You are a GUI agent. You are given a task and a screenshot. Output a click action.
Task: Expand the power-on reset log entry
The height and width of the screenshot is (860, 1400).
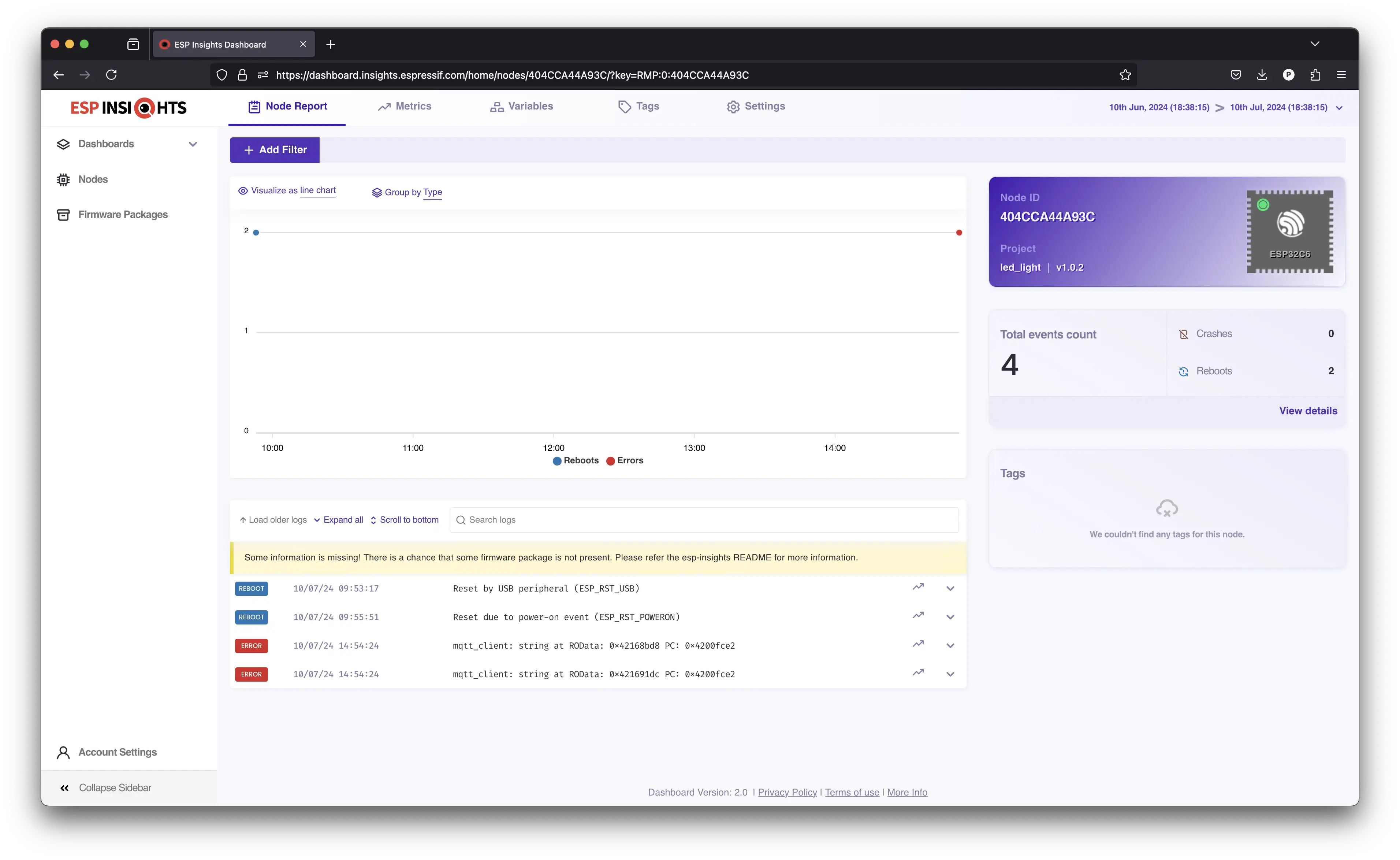point(950,617)
